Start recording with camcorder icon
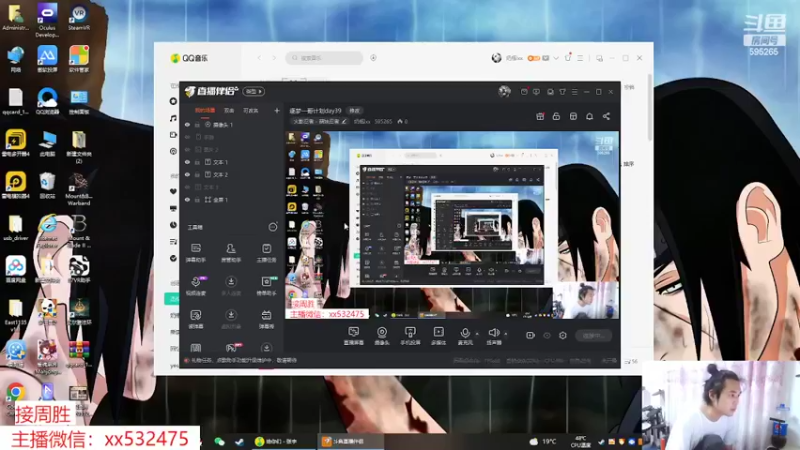The width and height of the screenshot is (800, 450). (530, 335)
